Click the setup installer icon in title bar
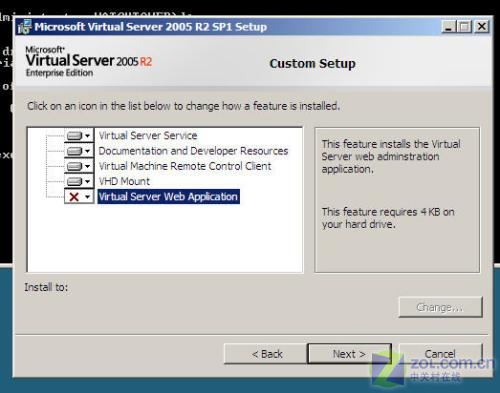500x393 pixels. (x=24, y=27)
